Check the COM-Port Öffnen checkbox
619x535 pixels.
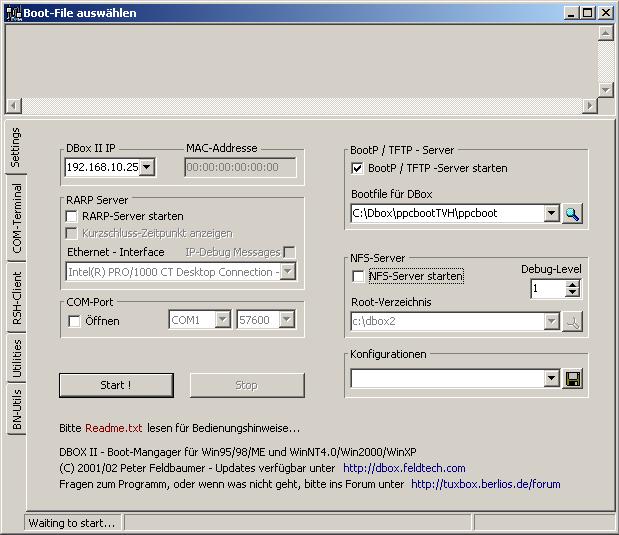[x=74, y=321]
